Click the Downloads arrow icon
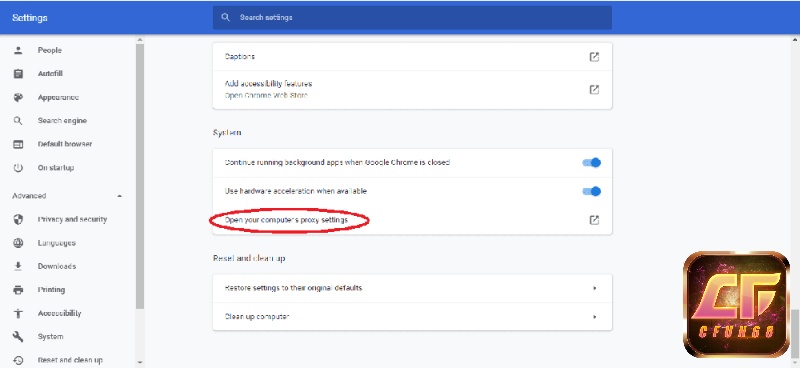 (x=18, y=266)
